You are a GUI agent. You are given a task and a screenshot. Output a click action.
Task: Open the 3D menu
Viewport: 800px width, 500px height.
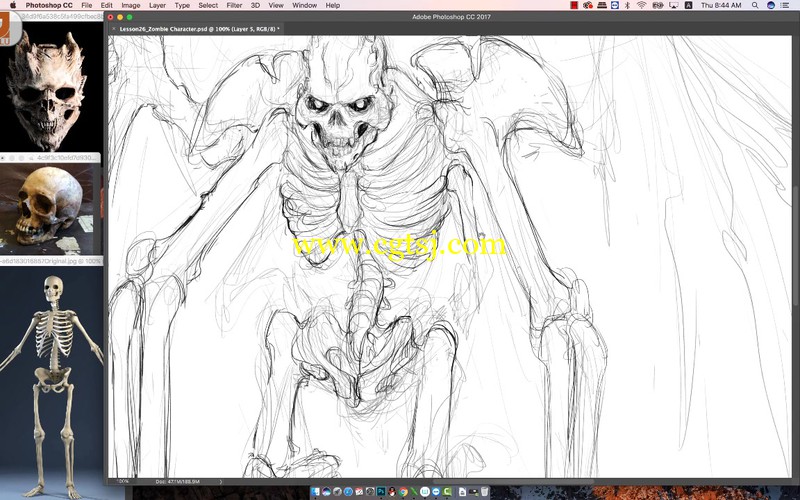pyautogui.click(x=255, y=5)
